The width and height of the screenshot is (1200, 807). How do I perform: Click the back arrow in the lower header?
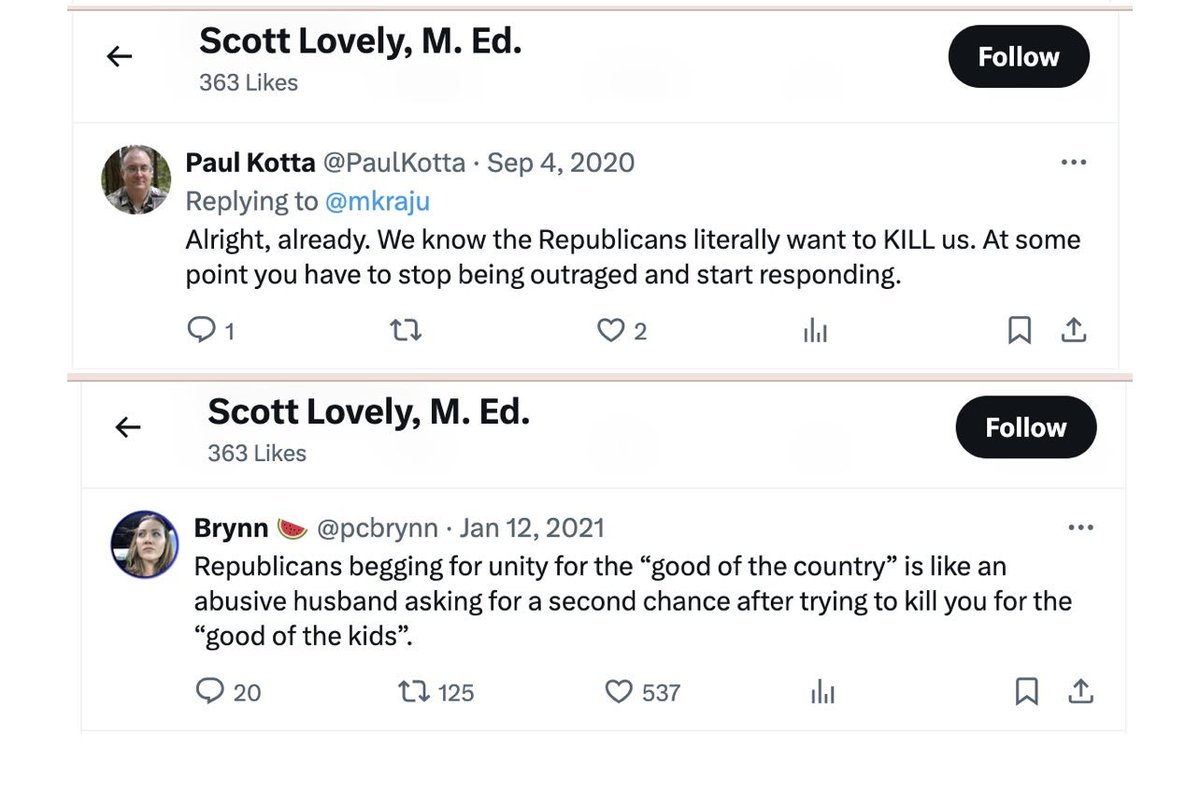coord(128,428)
